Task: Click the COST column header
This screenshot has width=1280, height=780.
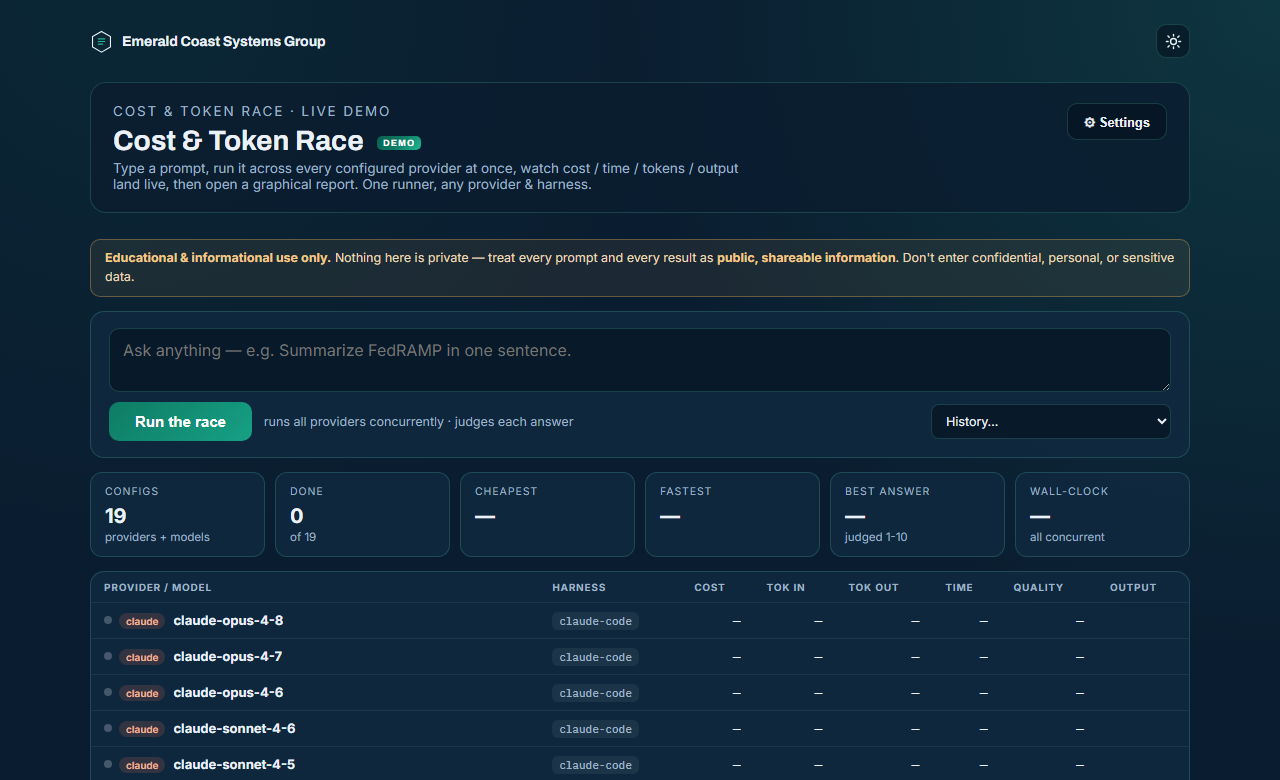Action: tap(710, 588)
